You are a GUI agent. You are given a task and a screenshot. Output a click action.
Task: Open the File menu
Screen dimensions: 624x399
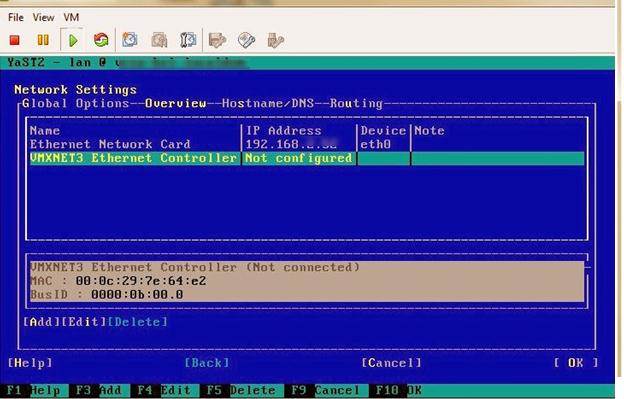coord(16,18)
